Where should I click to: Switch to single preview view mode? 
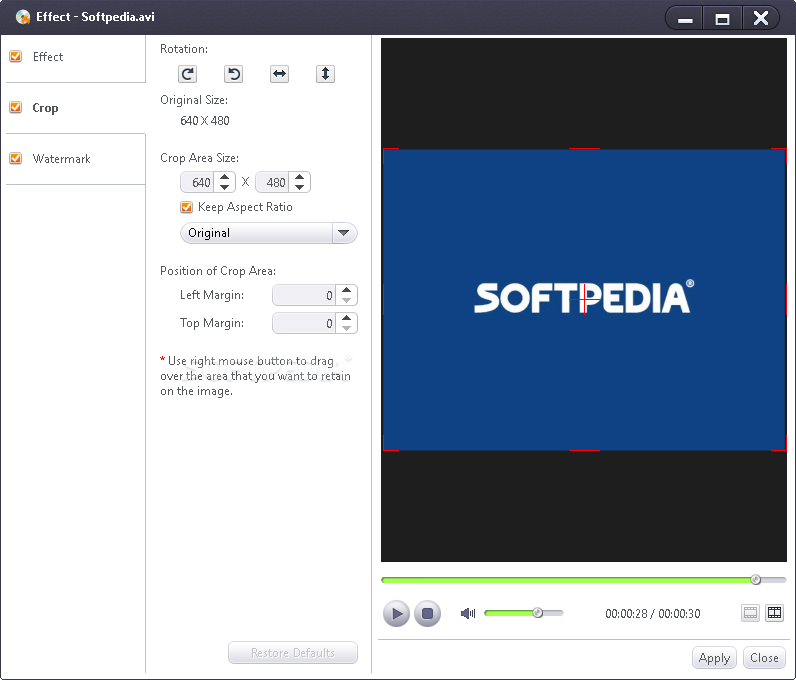pos(750,613)
